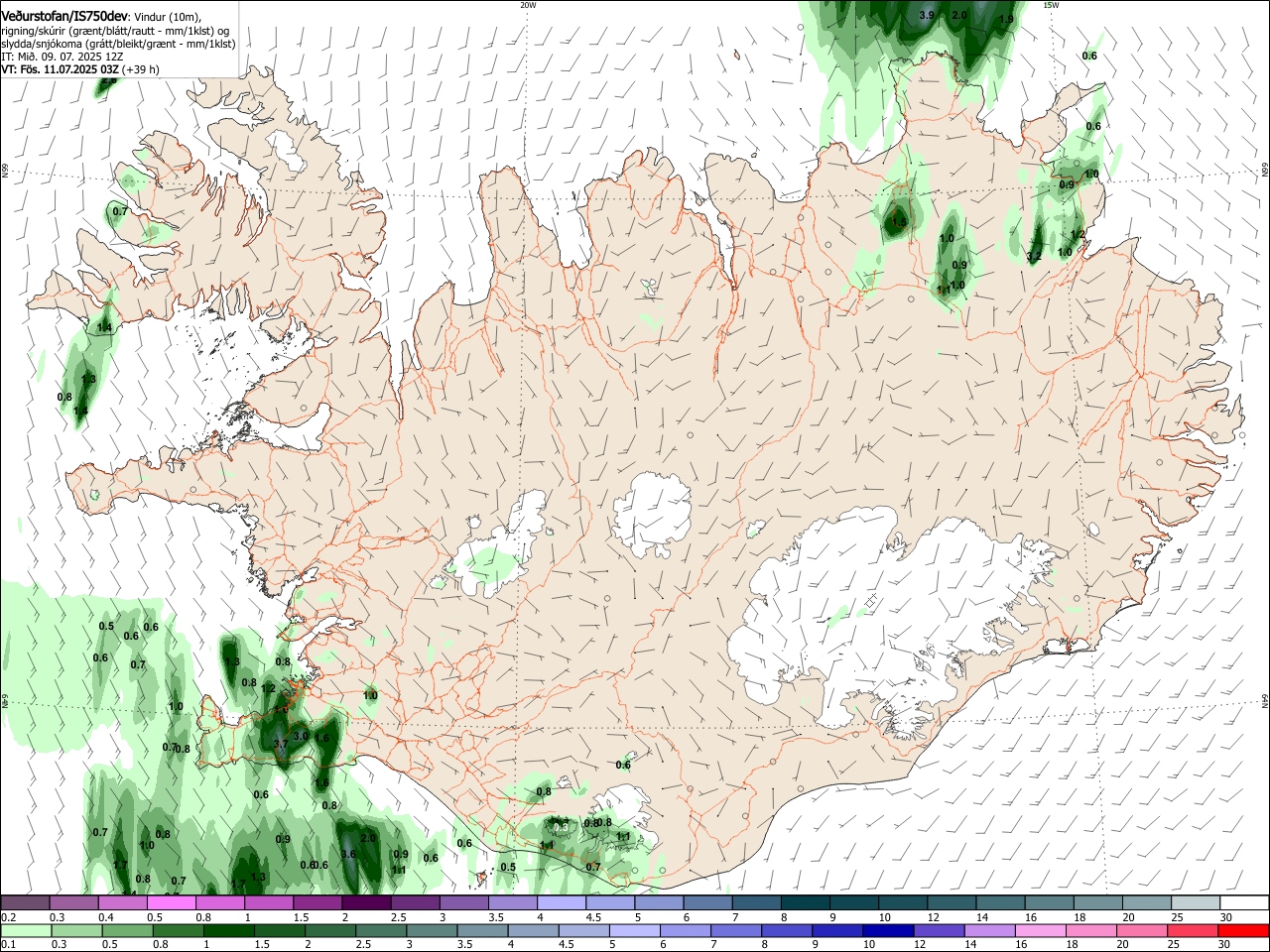The height and width of the screenshot is (952, 1270).
Task: Click the 3.2 precipitation value in the northeast
Action: pyautogui.click(x=1034, y=257)
